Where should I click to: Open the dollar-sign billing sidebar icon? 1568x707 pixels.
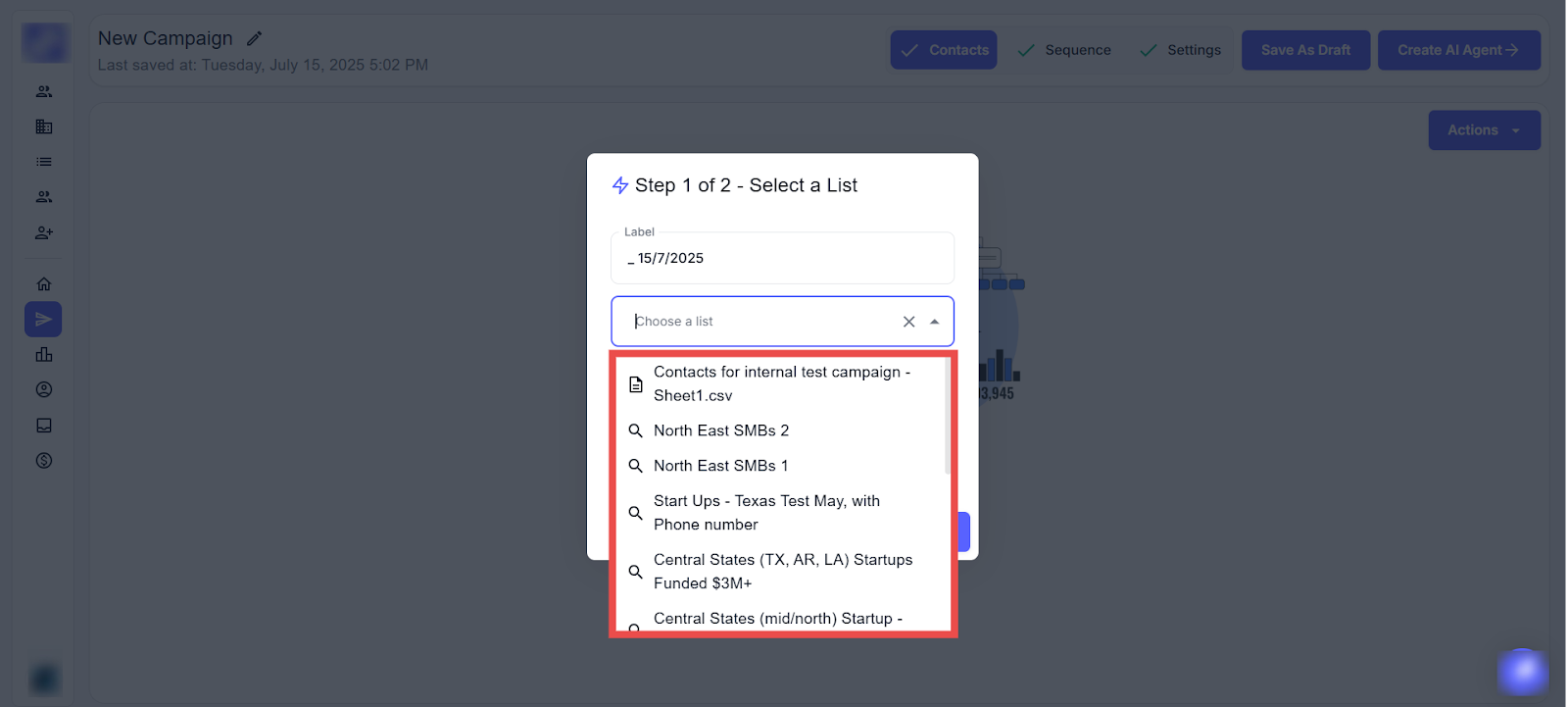[x=44, y=461]
